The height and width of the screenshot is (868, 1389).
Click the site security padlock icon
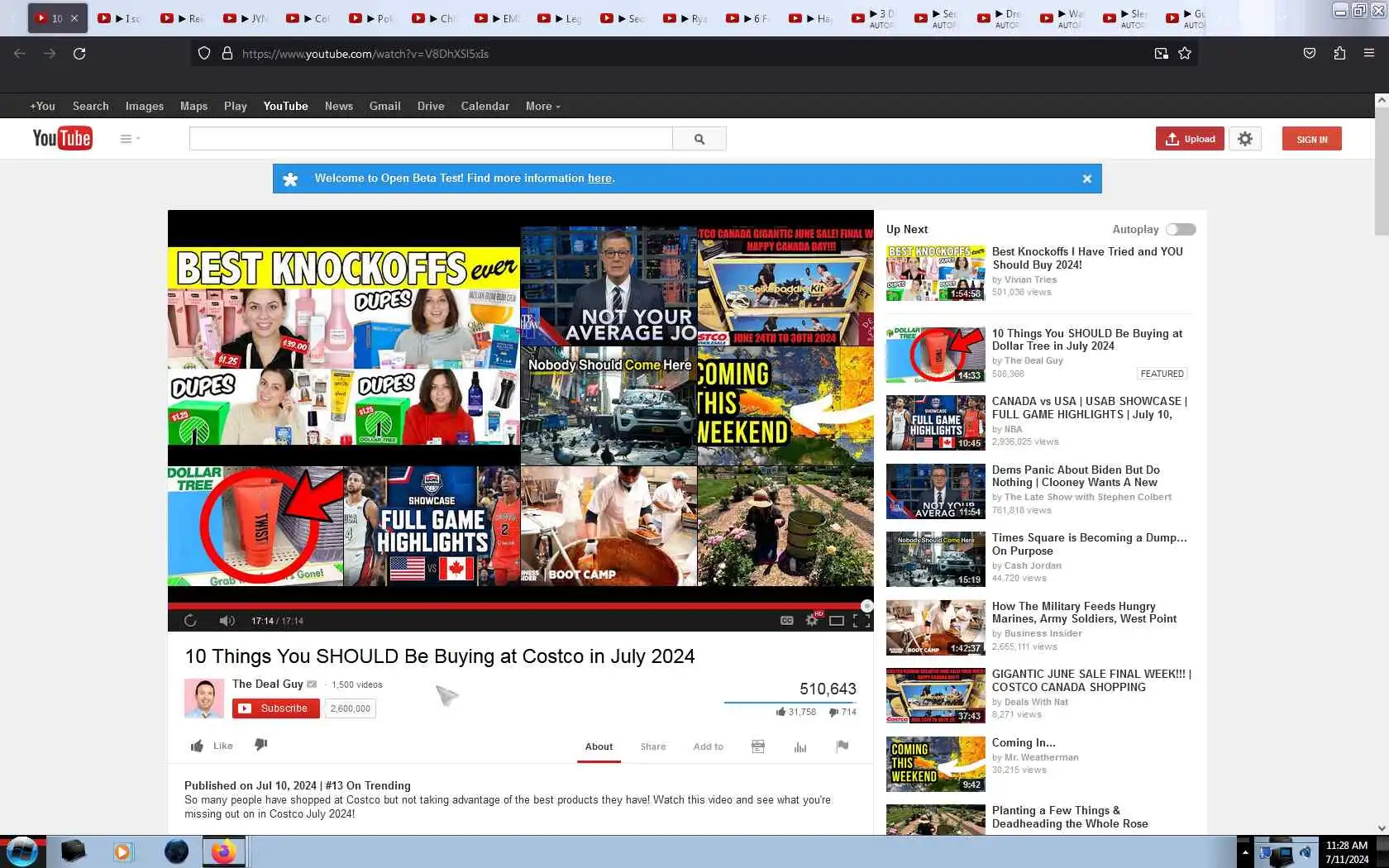coord(227,54)
